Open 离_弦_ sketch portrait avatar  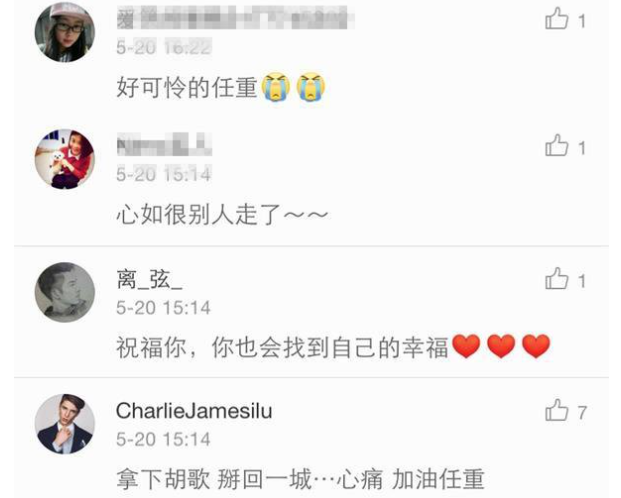pyautogui.click(x=65, y=292)
